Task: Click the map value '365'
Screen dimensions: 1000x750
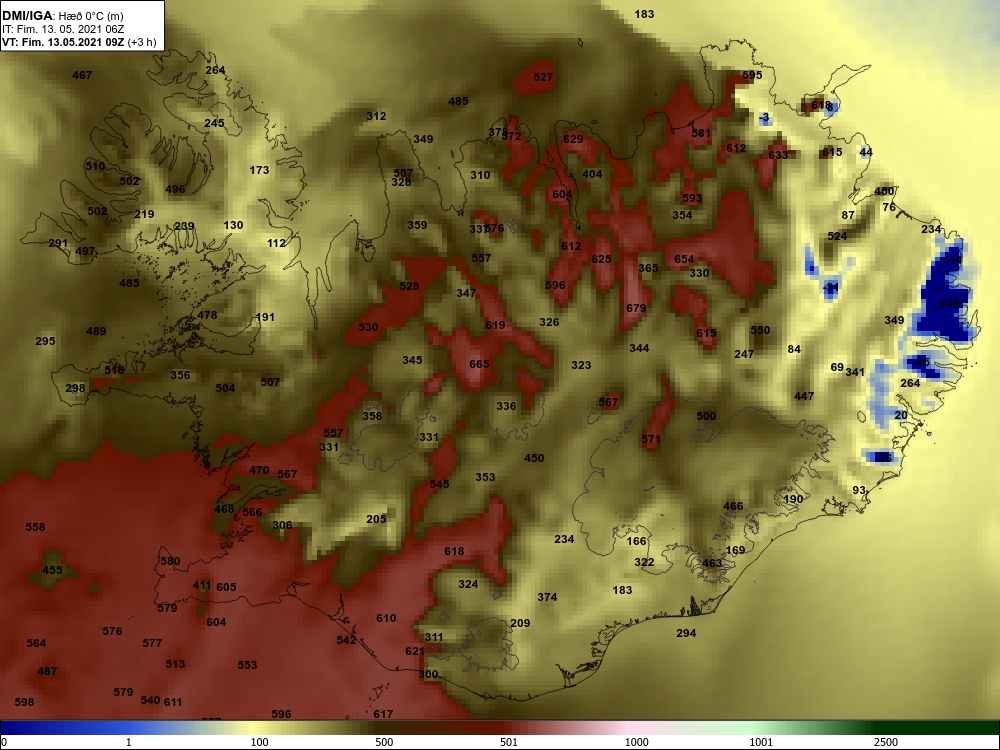Action: [x=648, y=268]
